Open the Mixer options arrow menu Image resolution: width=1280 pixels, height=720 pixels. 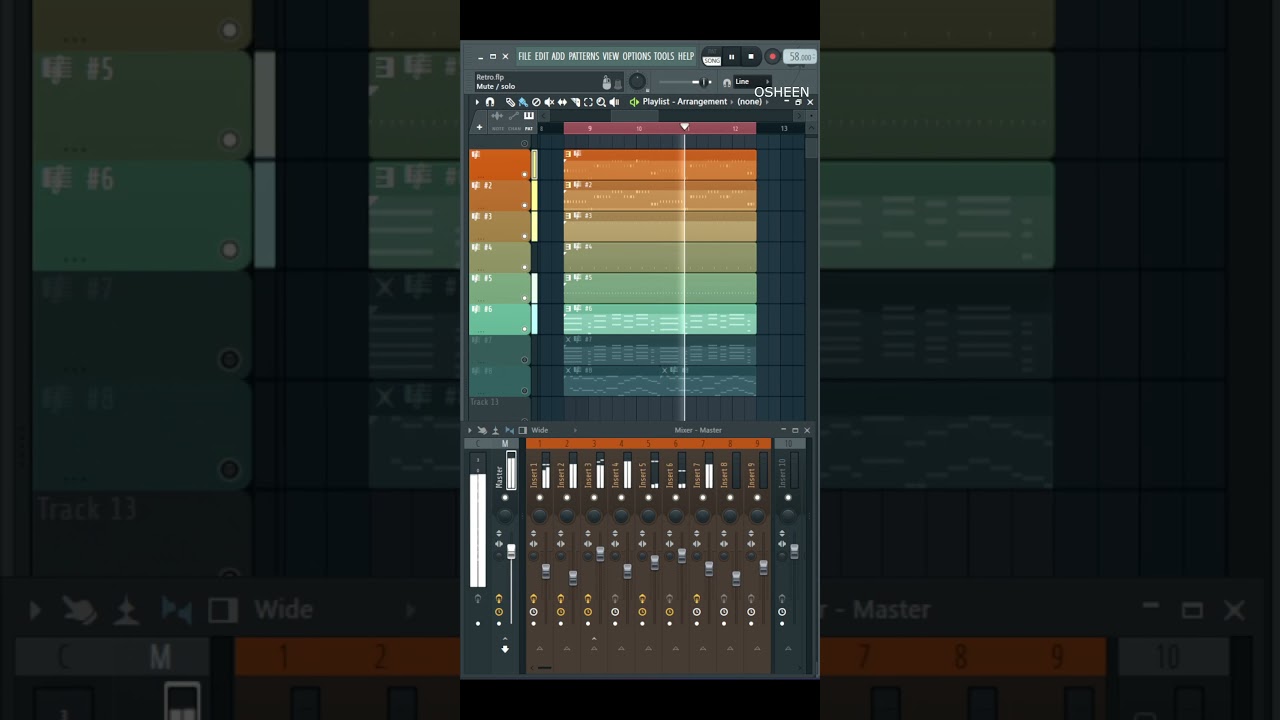[470, 430]
